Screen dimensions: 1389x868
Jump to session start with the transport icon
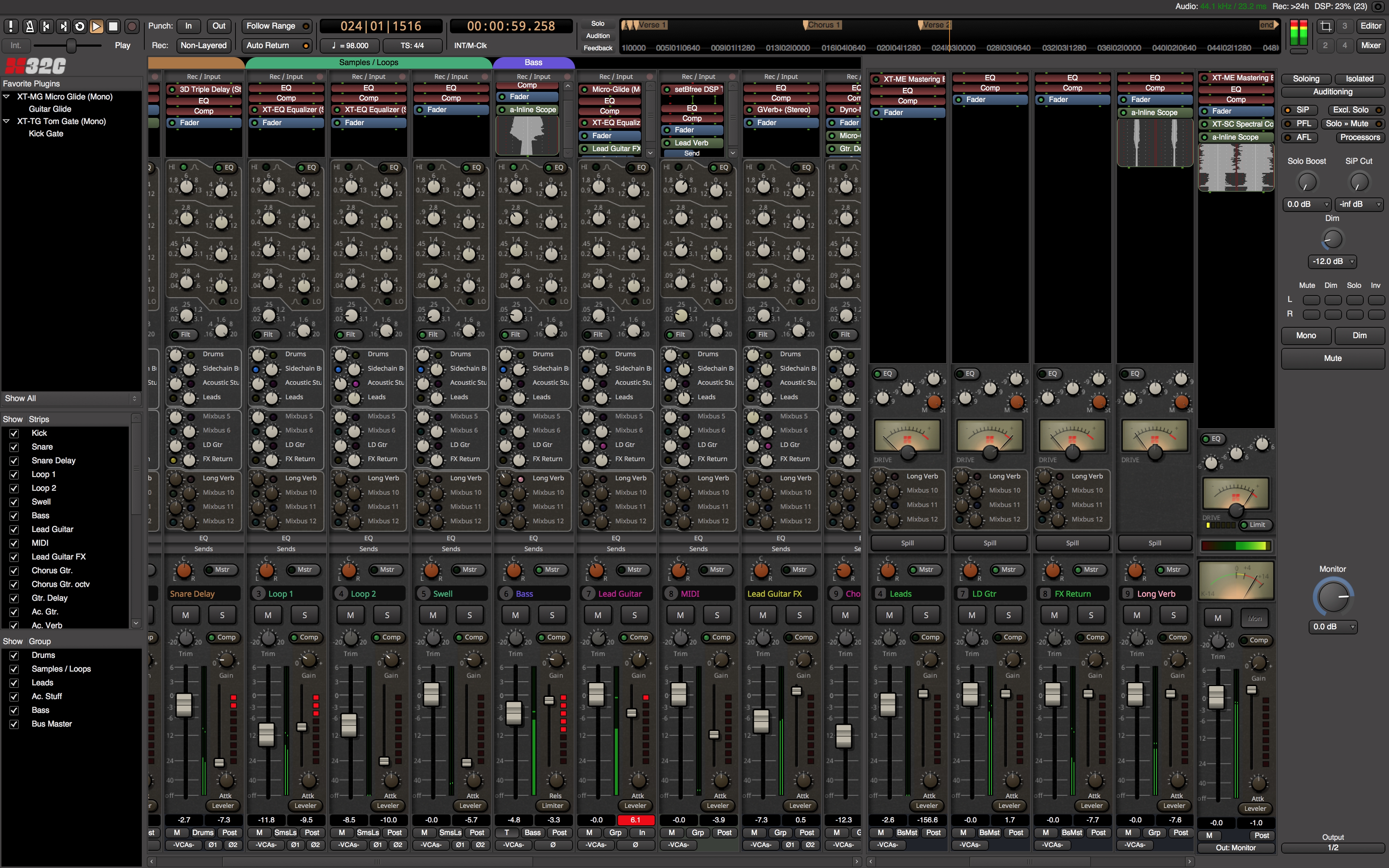tap(46, 26)
